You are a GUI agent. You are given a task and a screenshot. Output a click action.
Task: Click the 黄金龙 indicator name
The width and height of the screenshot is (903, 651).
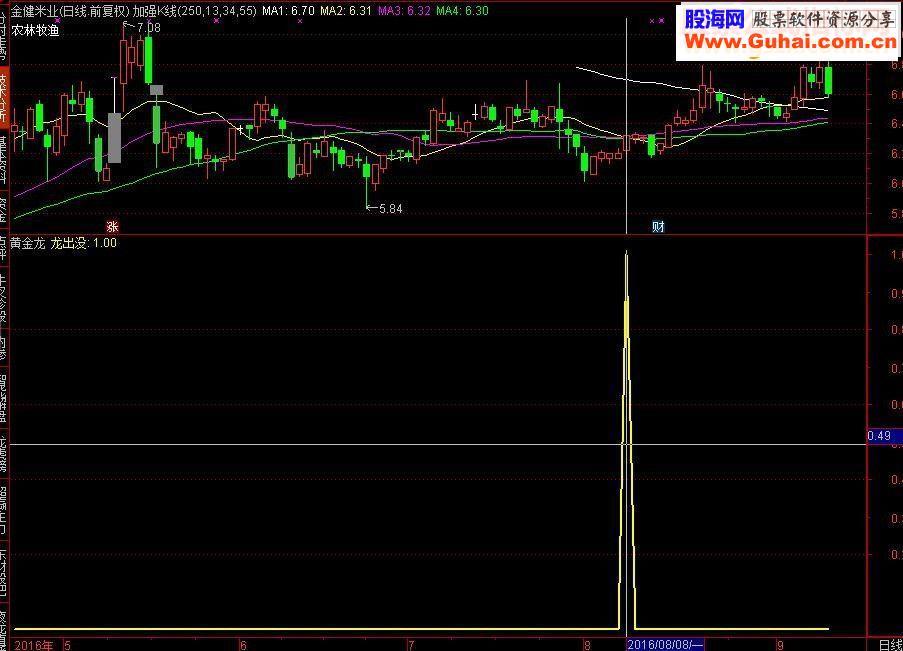click(28, 243)
